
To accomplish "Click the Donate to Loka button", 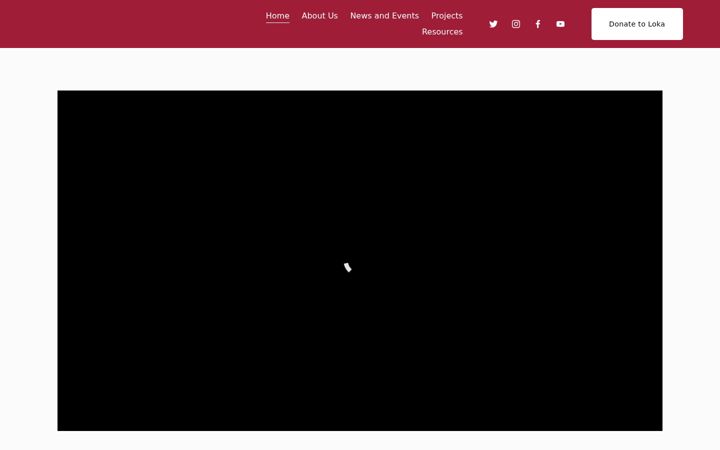I will 637,24.
